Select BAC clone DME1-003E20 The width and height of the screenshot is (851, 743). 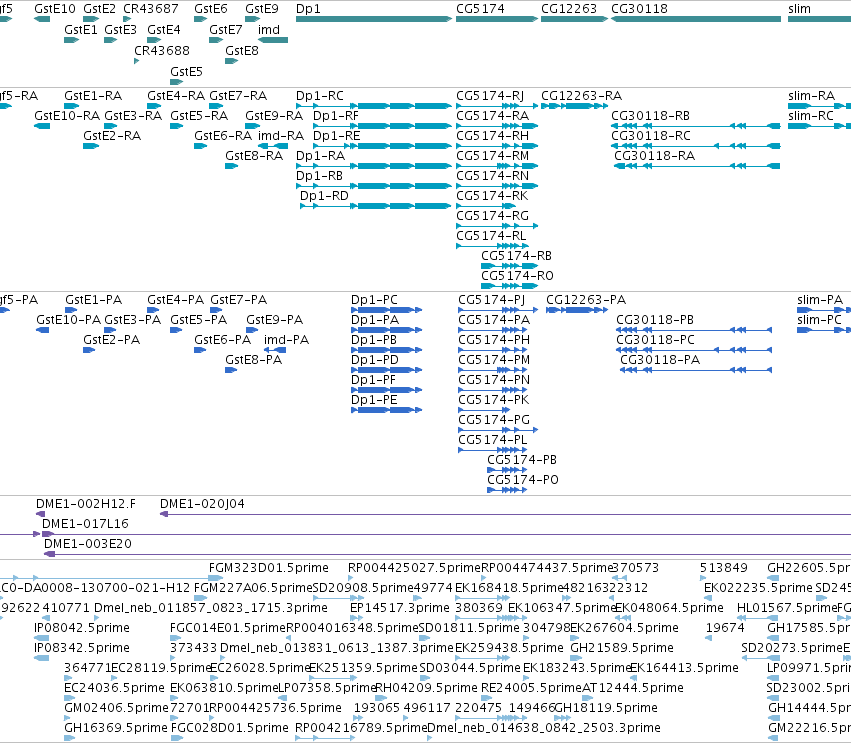(x=448, y=554)
